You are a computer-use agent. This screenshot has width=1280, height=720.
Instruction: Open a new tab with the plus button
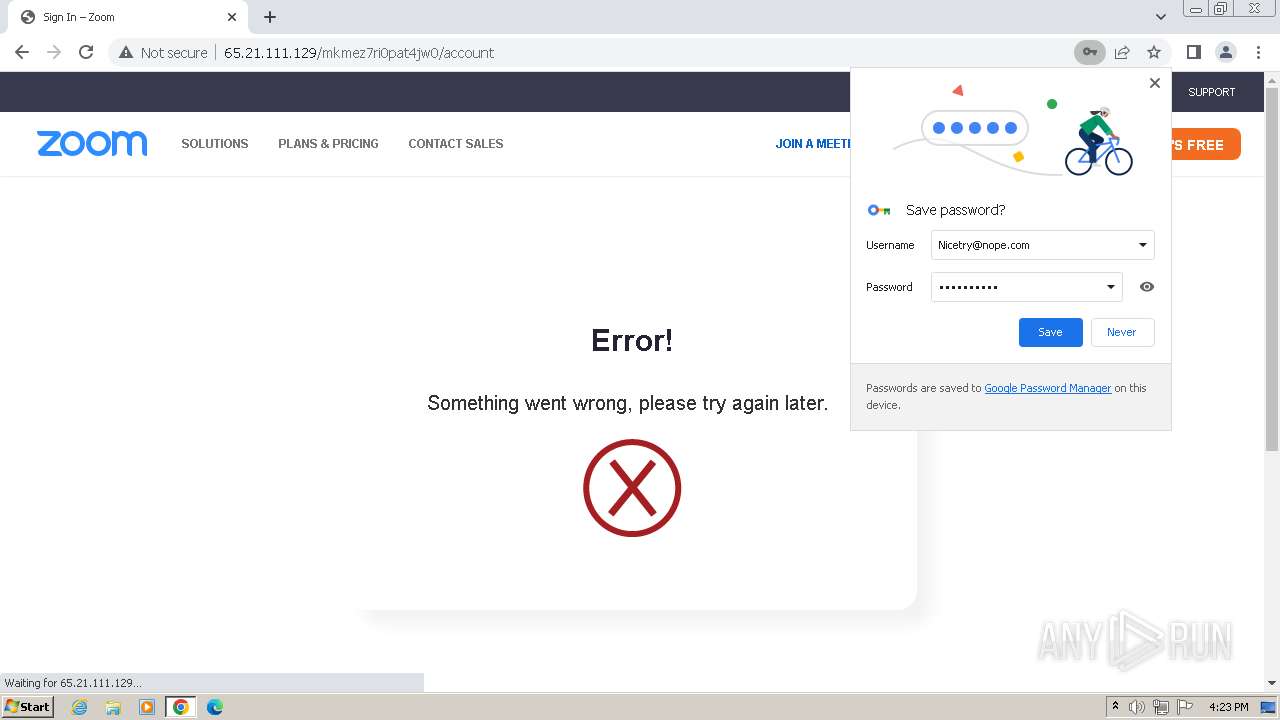click(x=270, y=17)
